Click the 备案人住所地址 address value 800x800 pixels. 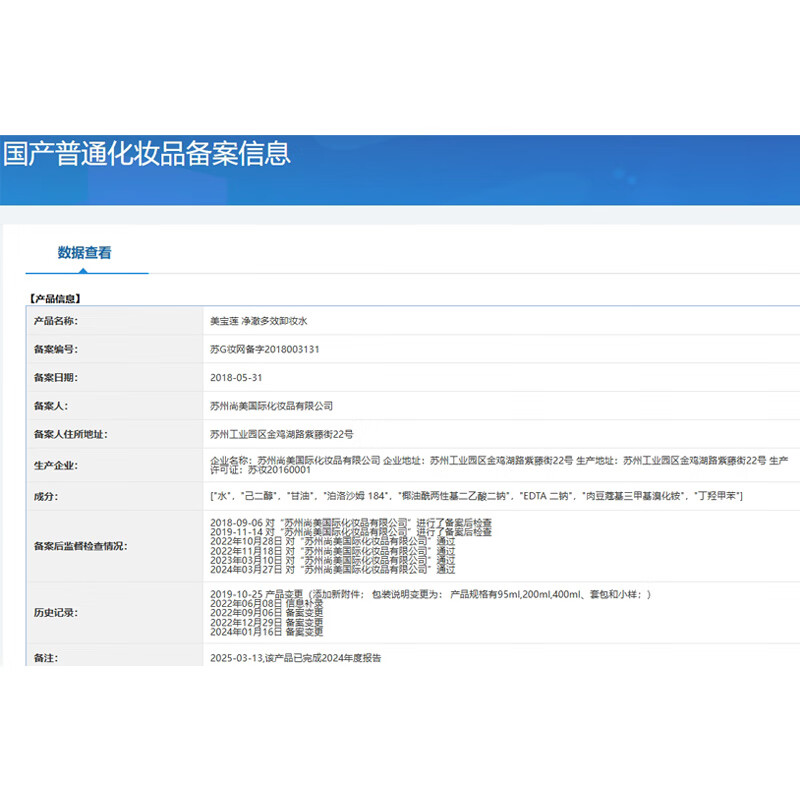pos(281,434)
